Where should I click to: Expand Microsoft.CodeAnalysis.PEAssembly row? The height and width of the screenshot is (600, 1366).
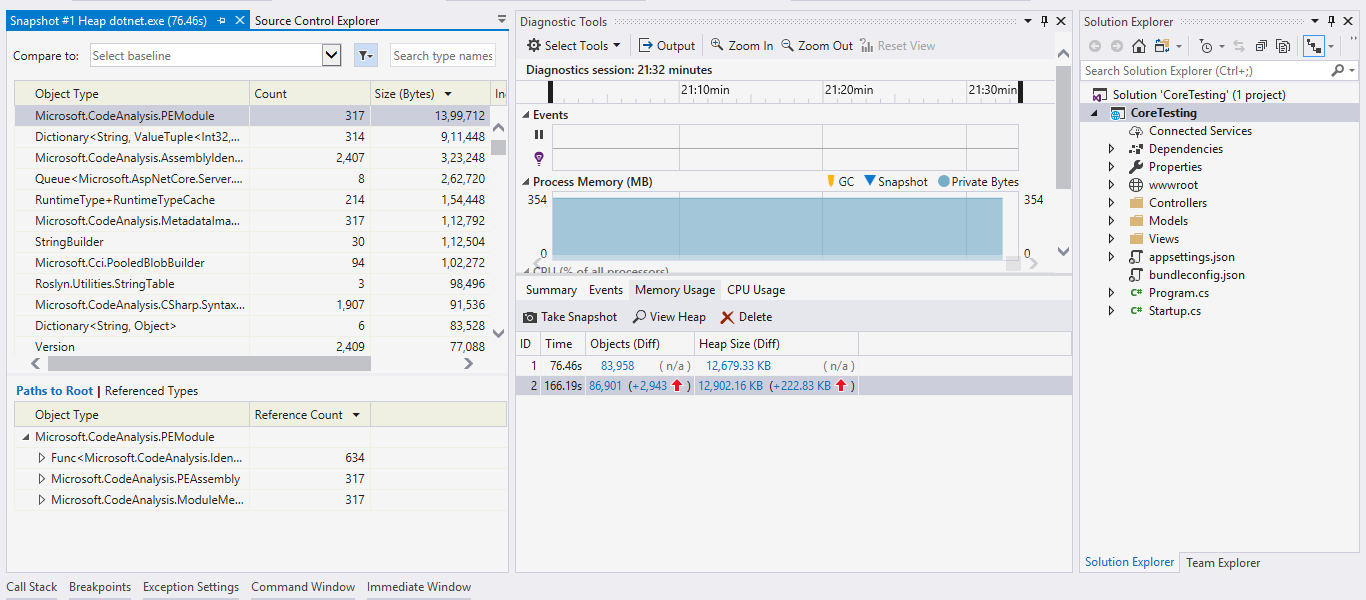coord(42,479)
